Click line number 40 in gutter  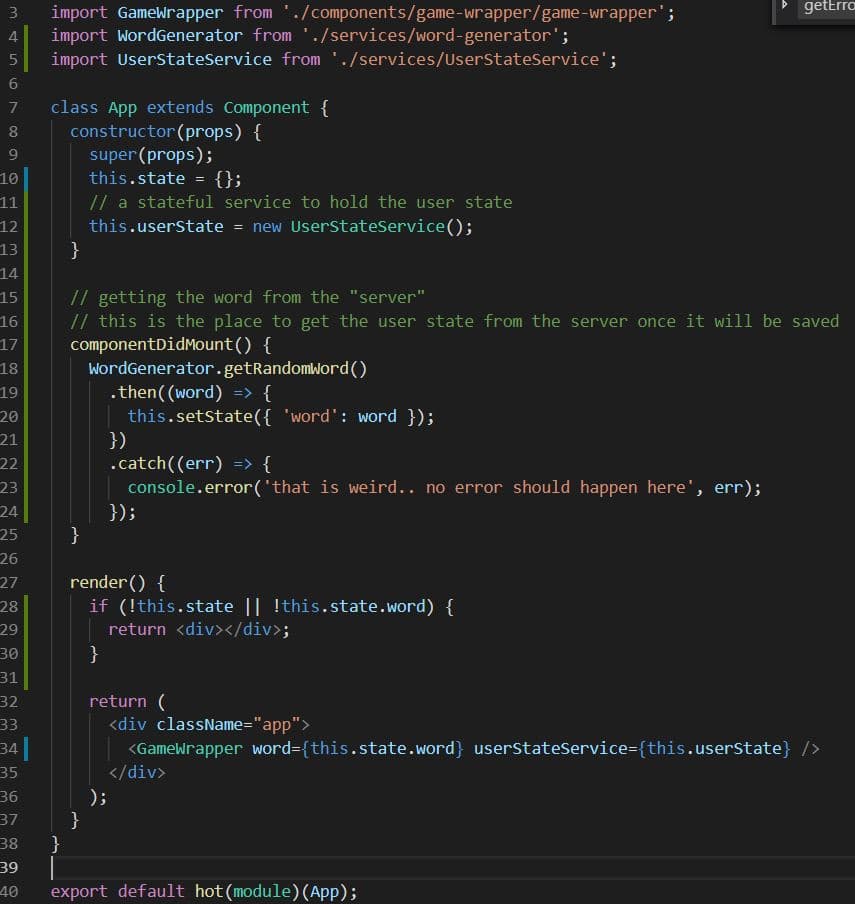[9, 892]
